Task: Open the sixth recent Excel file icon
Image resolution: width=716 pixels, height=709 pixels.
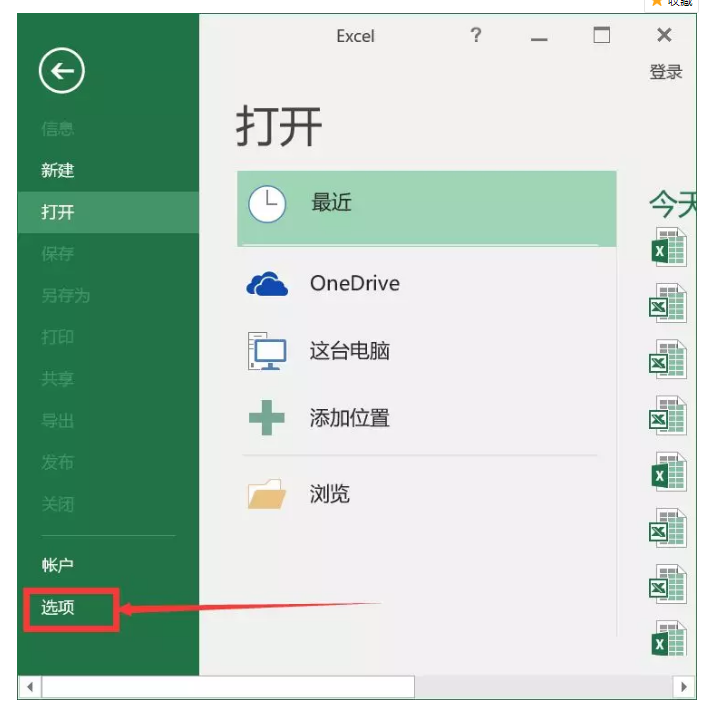Action: (x=668, y=528)
